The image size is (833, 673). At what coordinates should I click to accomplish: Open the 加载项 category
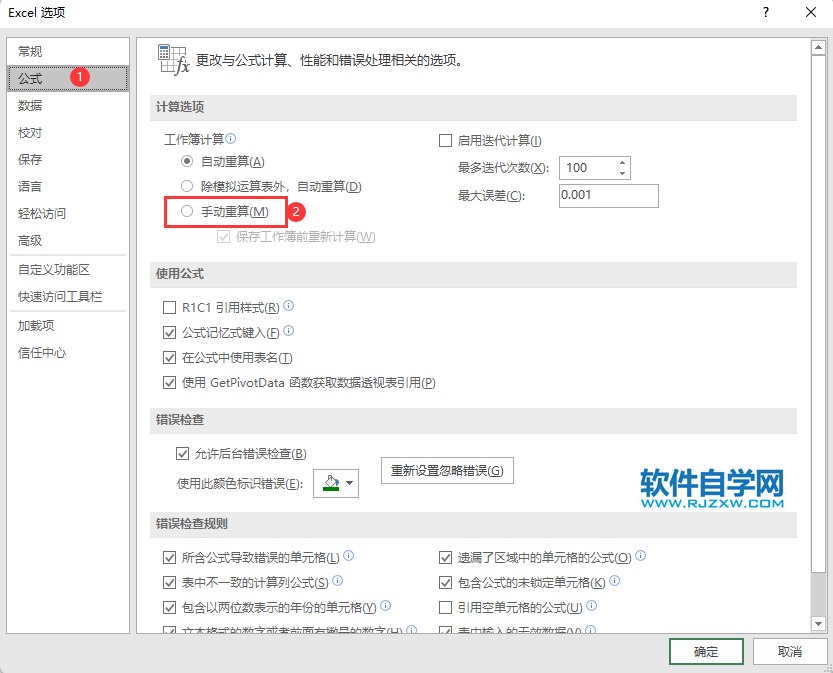[68, 326]
